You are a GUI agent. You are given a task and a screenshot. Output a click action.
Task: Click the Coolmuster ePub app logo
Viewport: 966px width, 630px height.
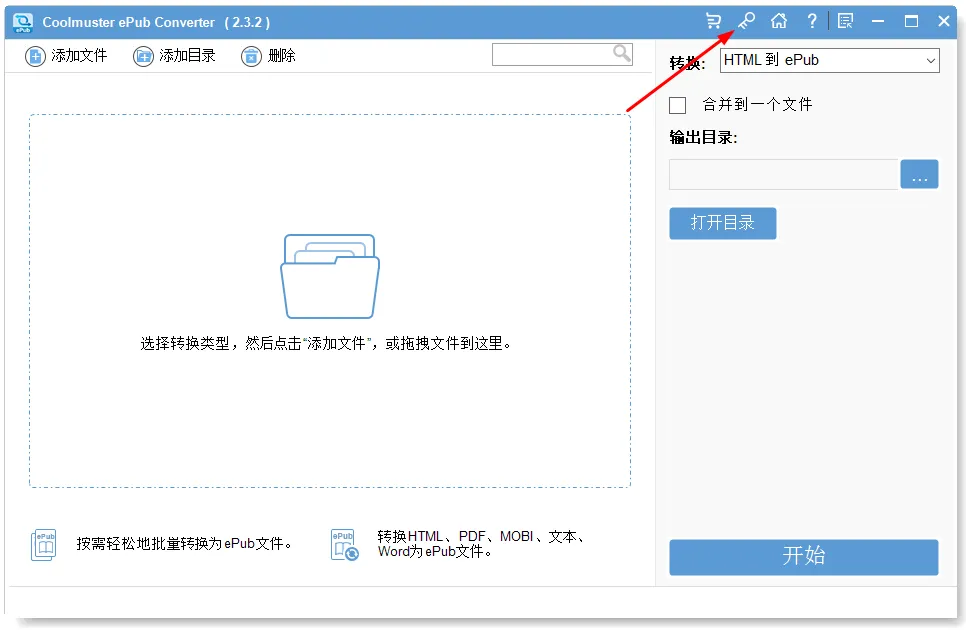click(x=23, y=22)
